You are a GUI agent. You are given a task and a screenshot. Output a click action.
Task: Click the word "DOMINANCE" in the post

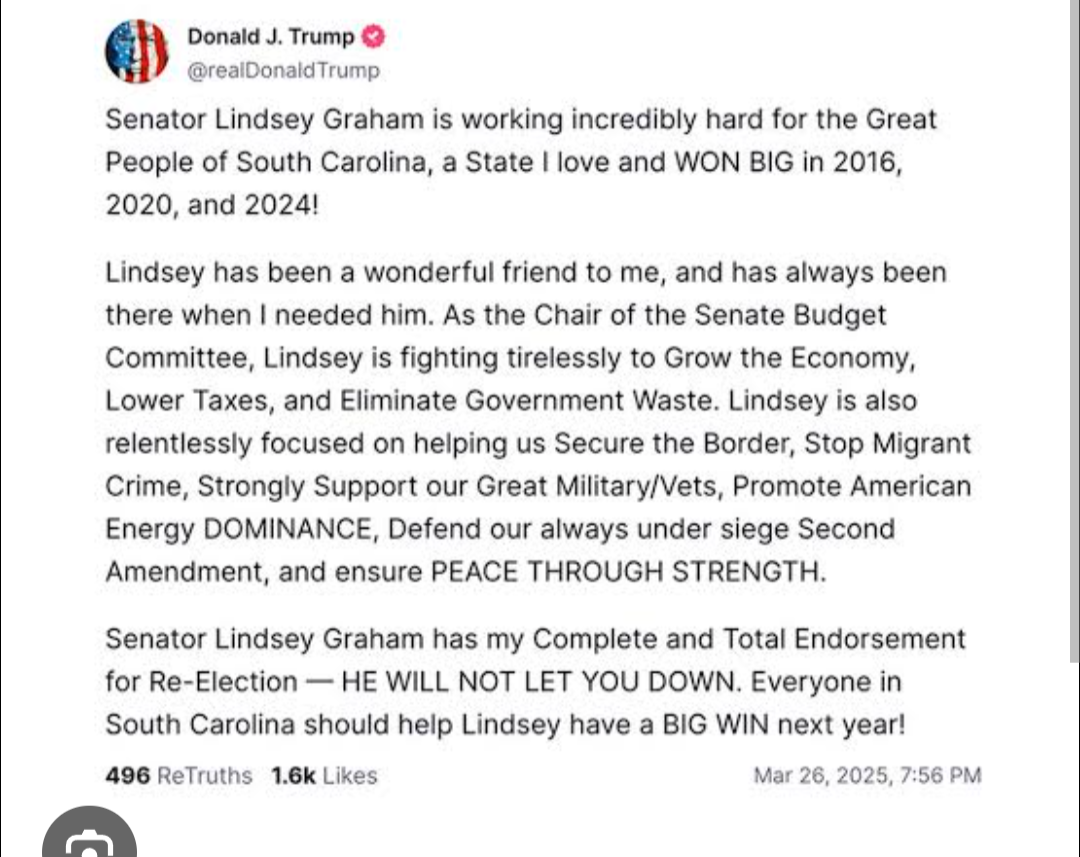click(288, 529)
